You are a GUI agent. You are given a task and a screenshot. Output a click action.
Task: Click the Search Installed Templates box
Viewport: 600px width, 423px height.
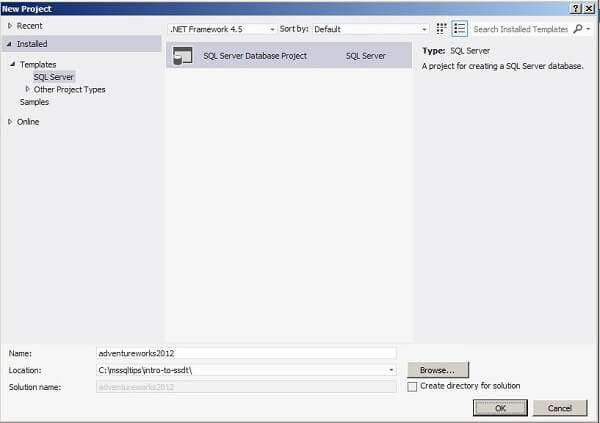click(521, 29)
